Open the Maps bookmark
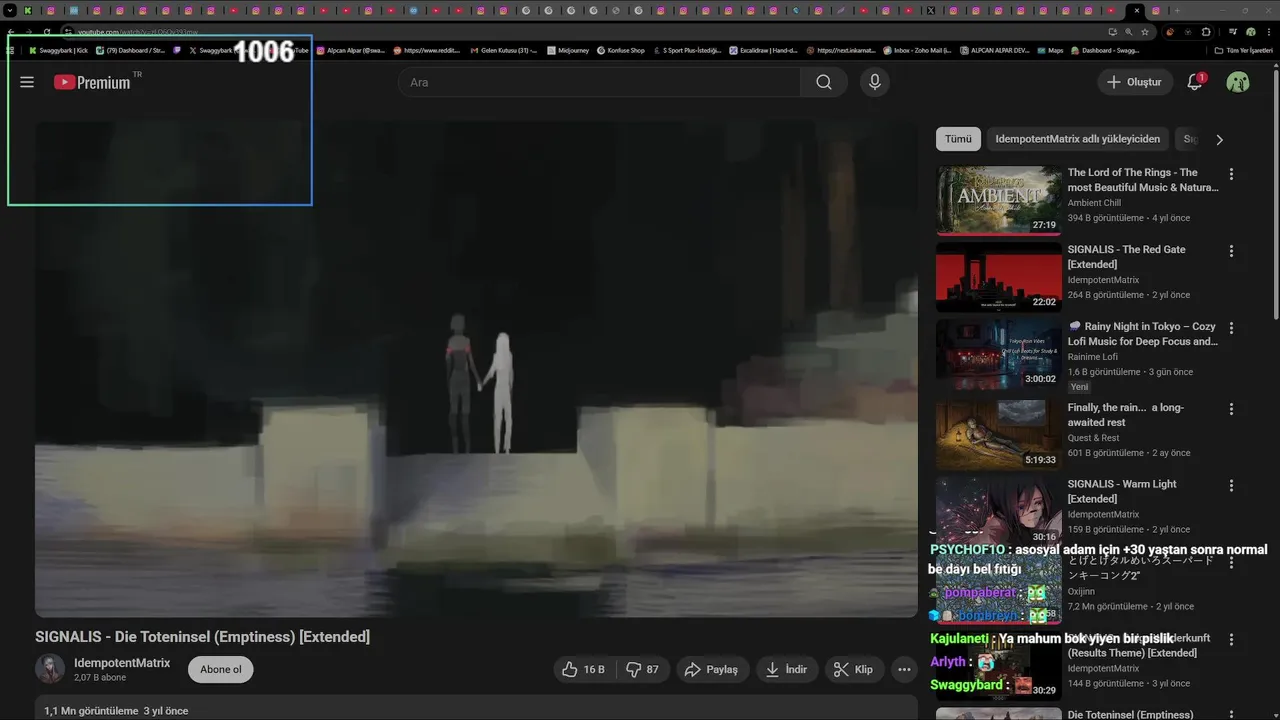Screen dimensions: 1280x720 [x=1050, y=50]
